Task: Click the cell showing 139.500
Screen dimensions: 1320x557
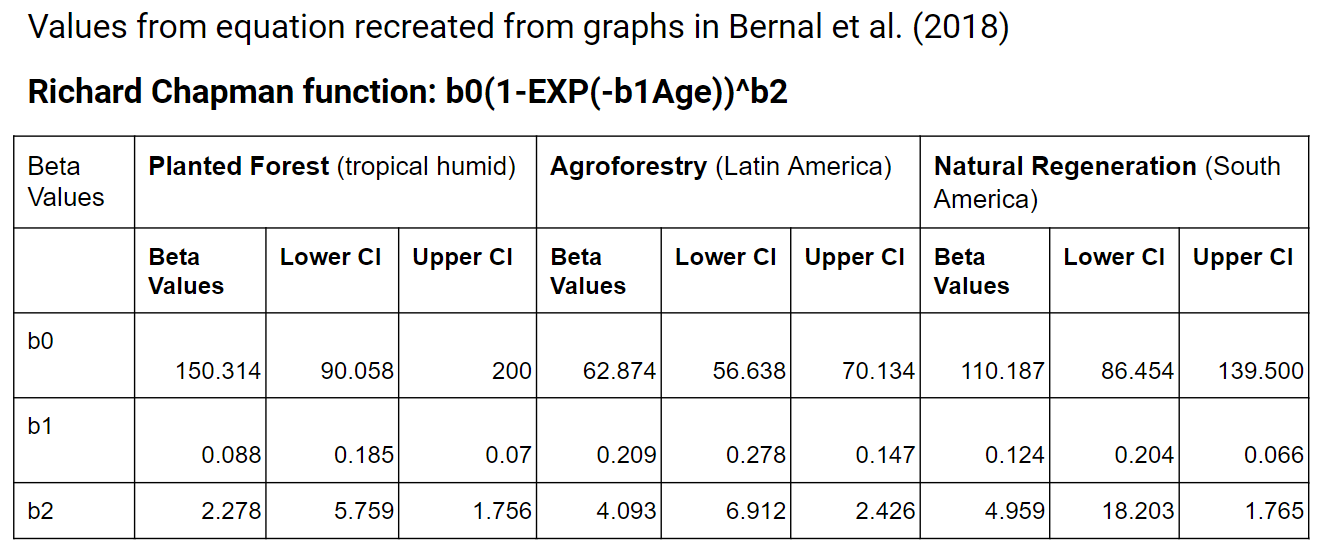Action: point(1260,372)
